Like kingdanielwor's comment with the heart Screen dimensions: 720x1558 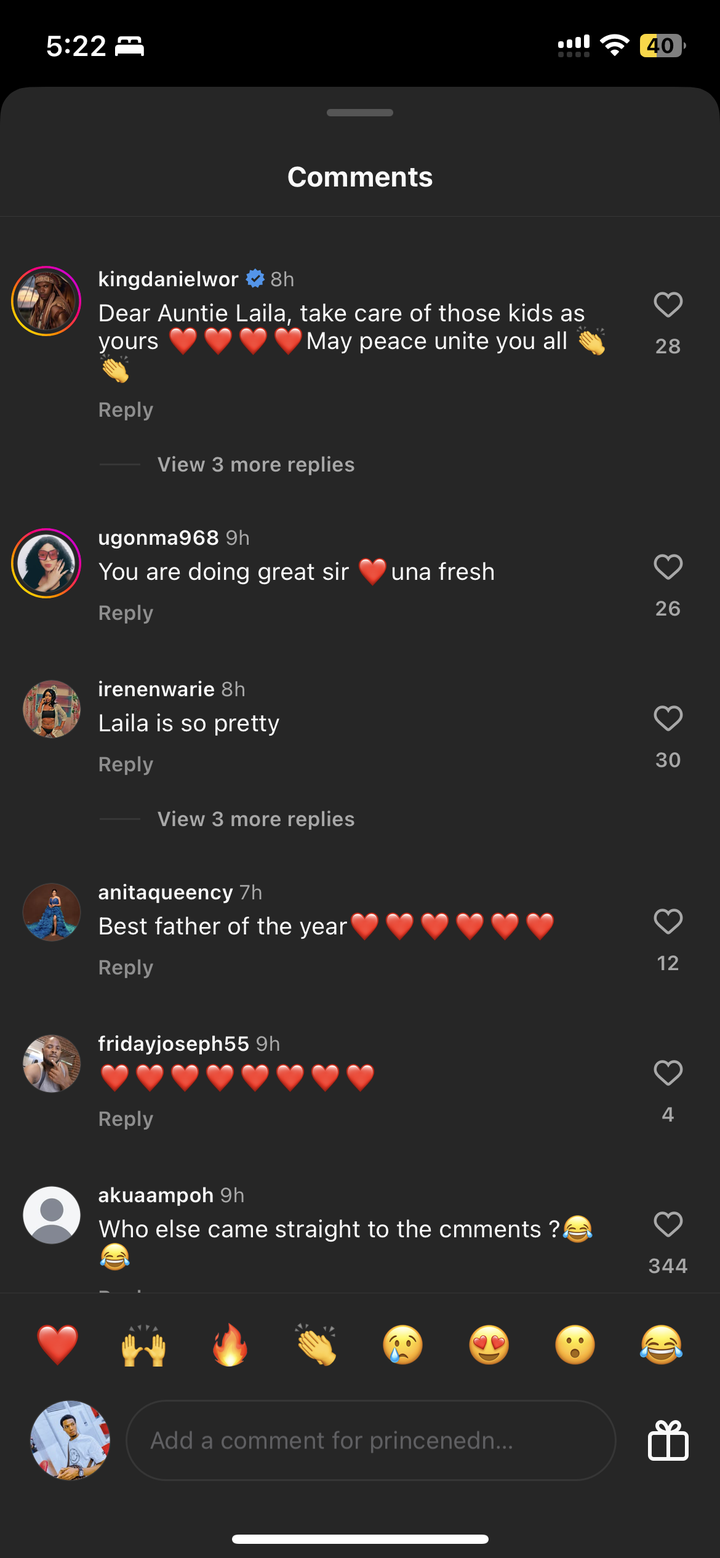(667, 305)
